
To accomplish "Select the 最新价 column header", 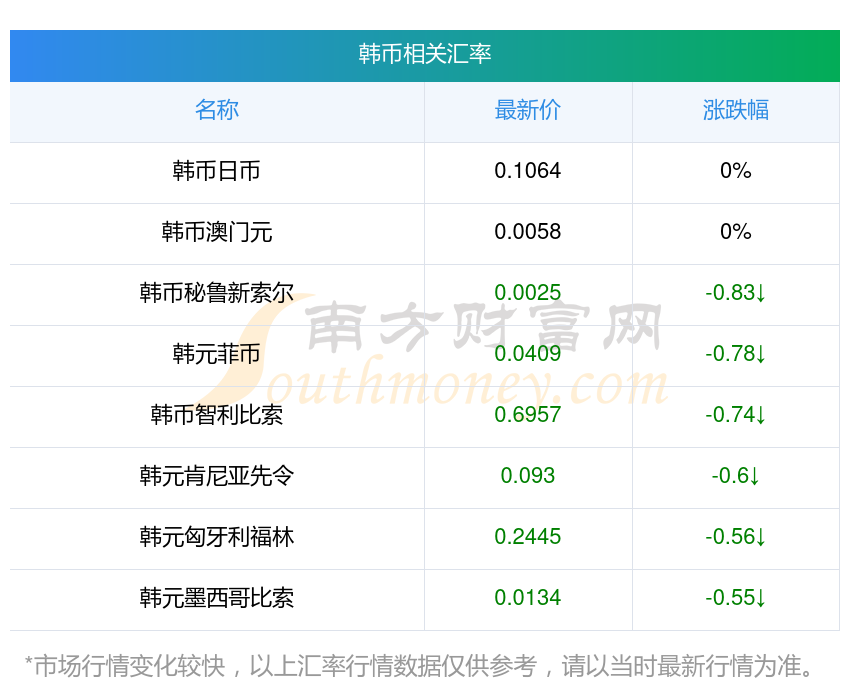I will [527, 110].
